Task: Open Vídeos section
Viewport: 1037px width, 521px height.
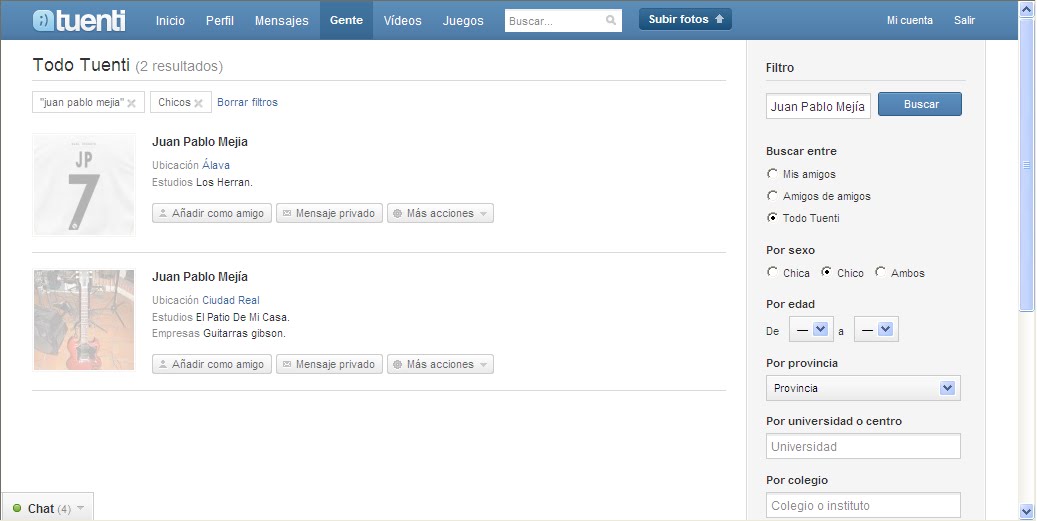Action: pos(402,20)
